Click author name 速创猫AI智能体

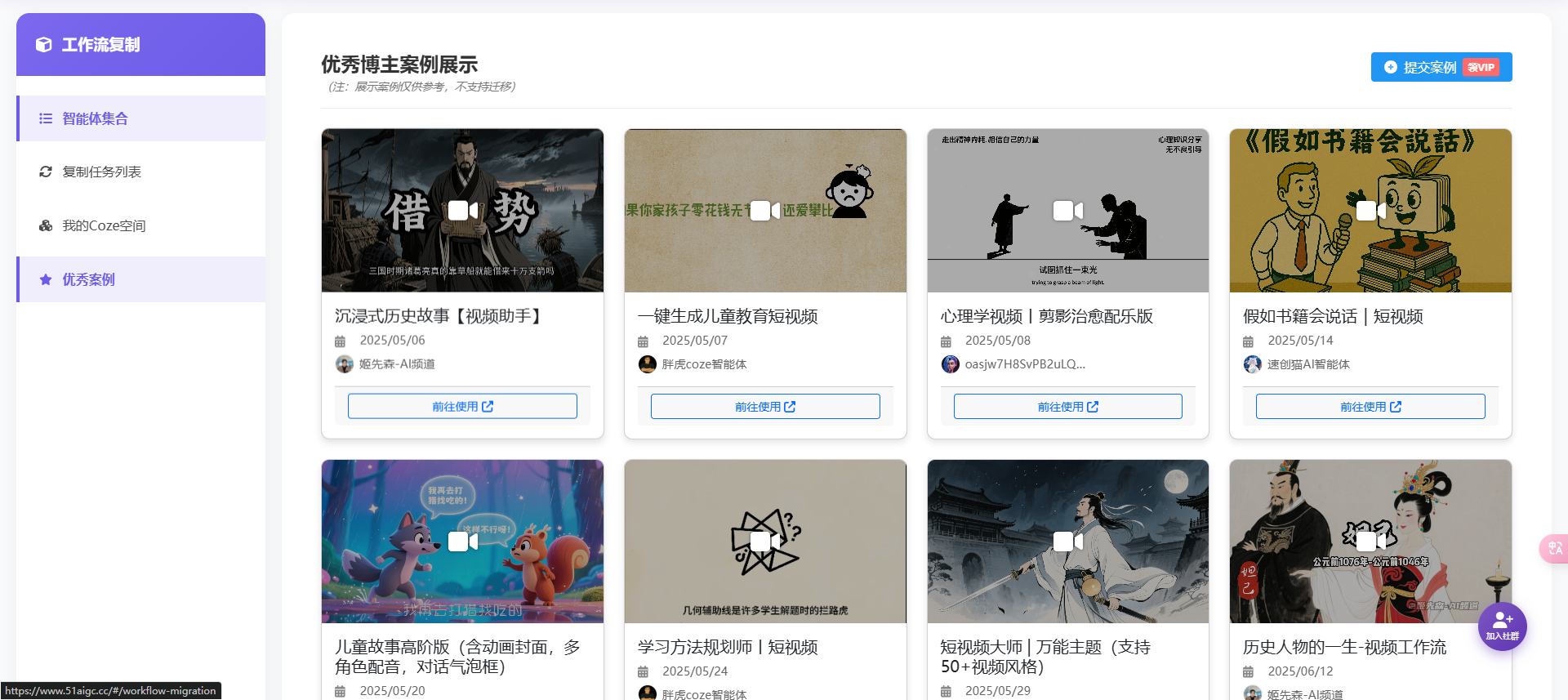point(1308,364)
